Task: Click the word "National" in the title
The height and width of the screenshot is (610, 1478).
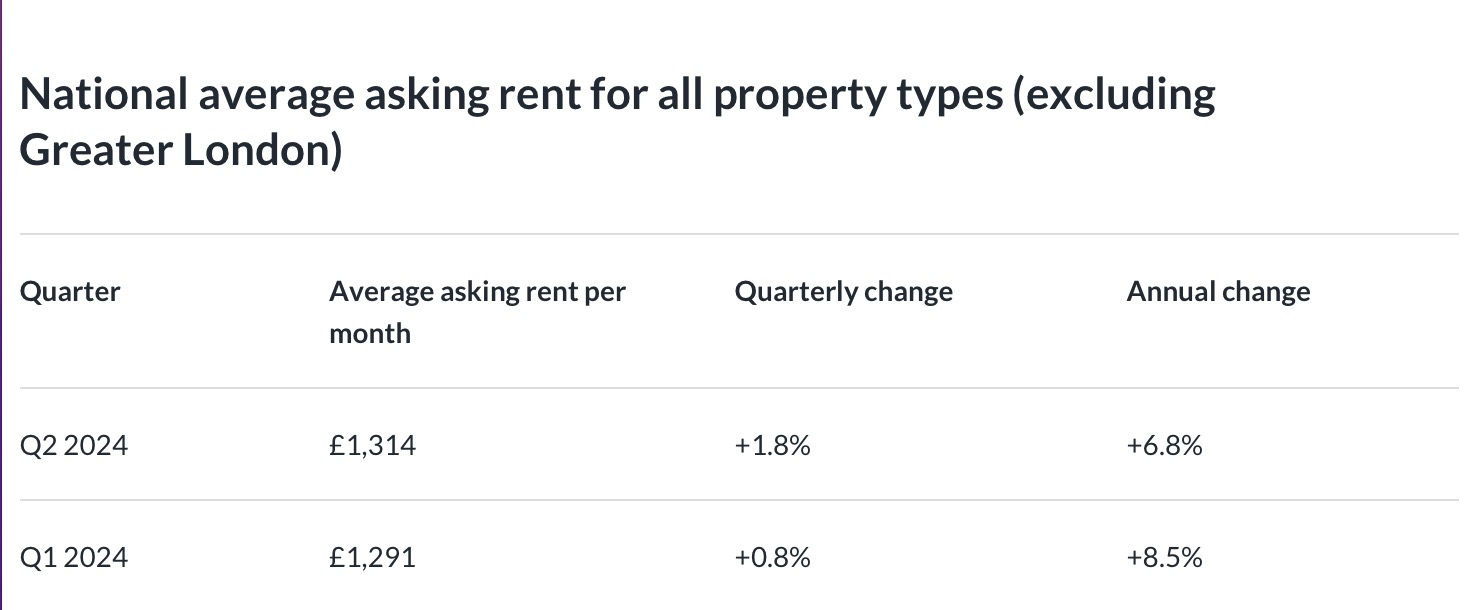Action: coord(103,95)
